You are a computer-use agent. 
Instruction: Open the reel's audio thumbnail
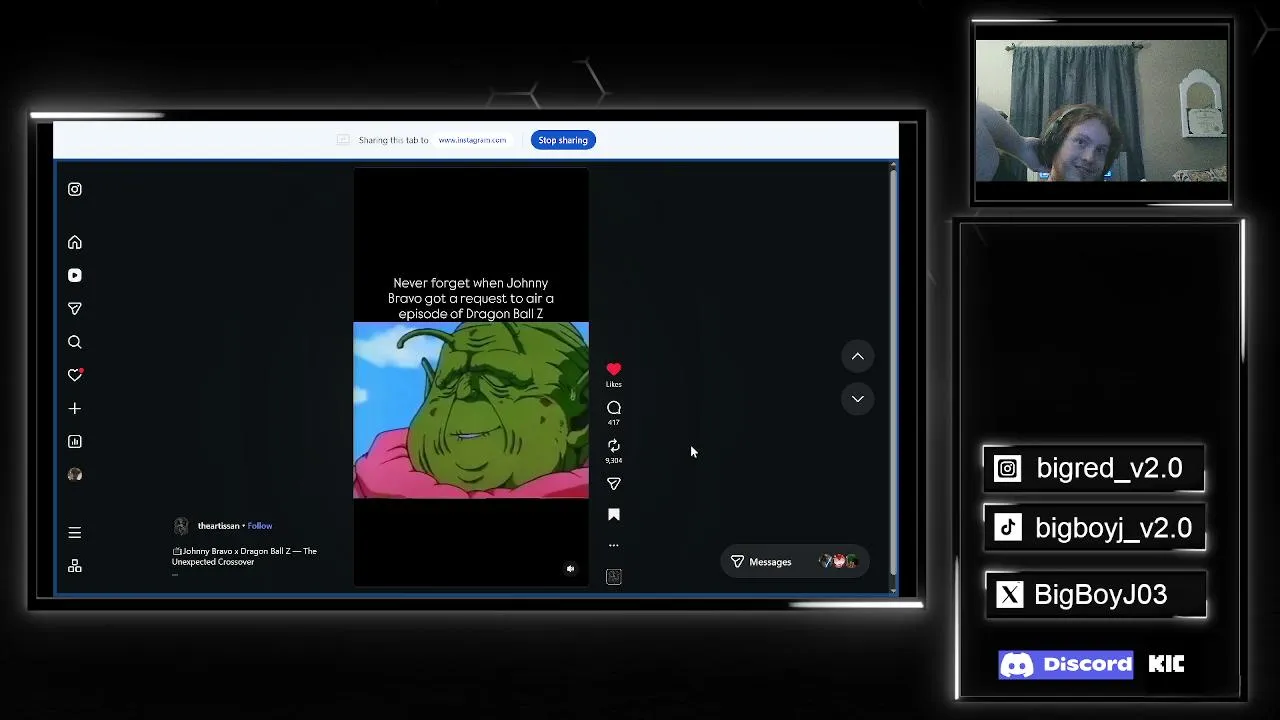(614, 576)
